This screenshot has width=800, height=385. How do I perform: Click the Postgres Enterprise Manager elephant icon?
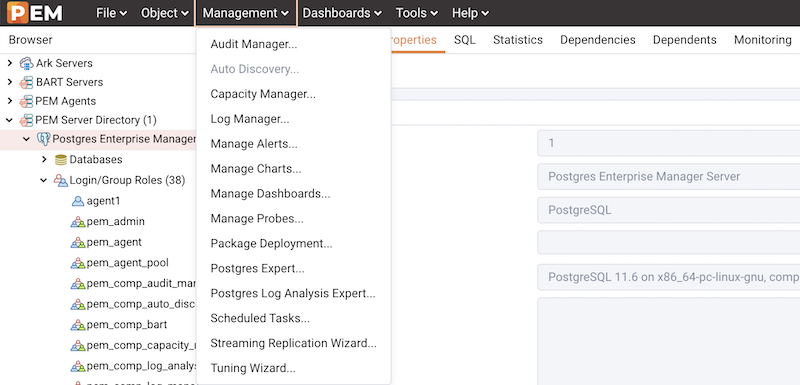[x=44, y=139]
